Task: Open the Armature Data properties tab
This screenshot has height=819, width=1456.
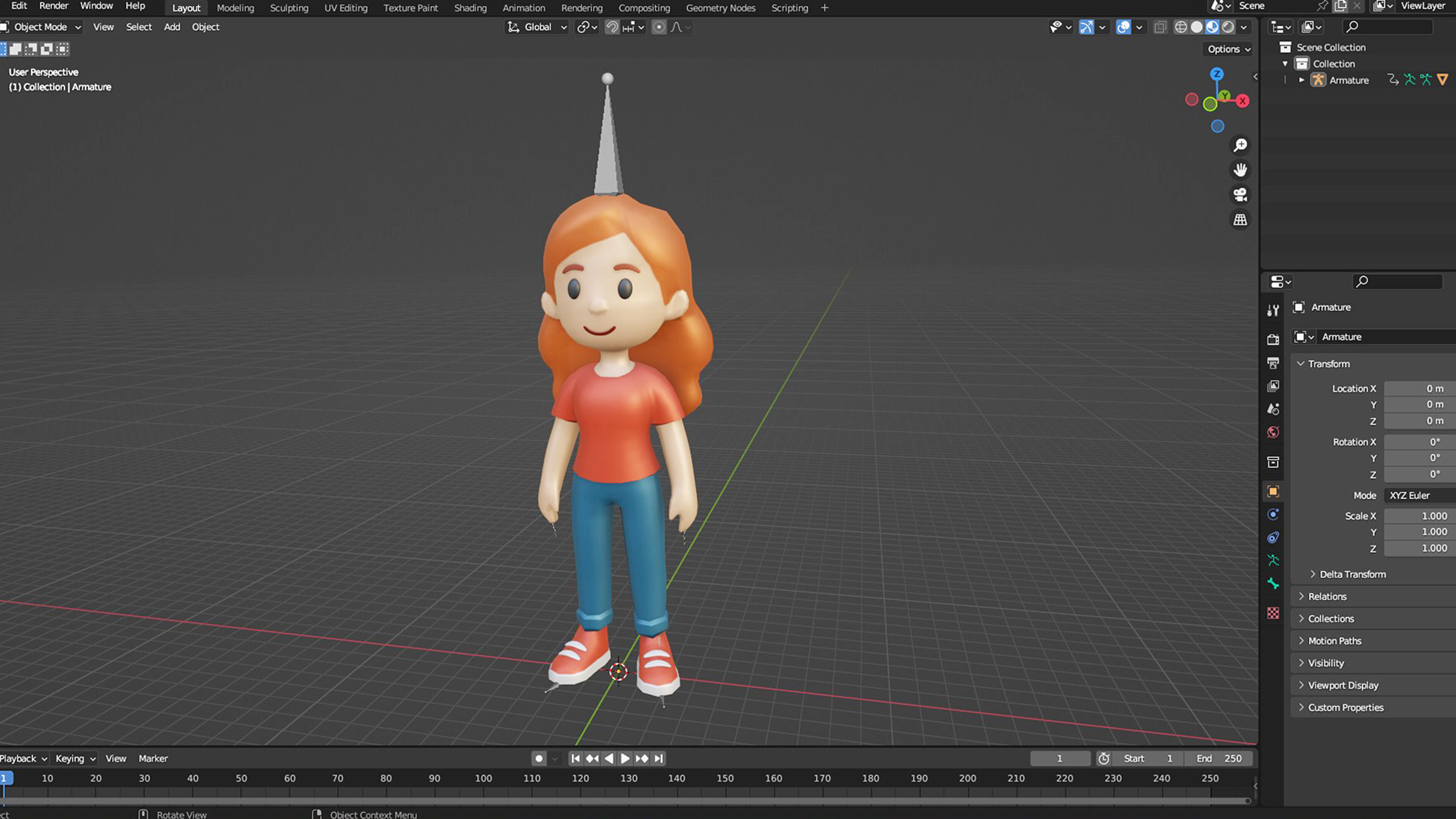Action: pyautogui.click(x=1273, y=561)
